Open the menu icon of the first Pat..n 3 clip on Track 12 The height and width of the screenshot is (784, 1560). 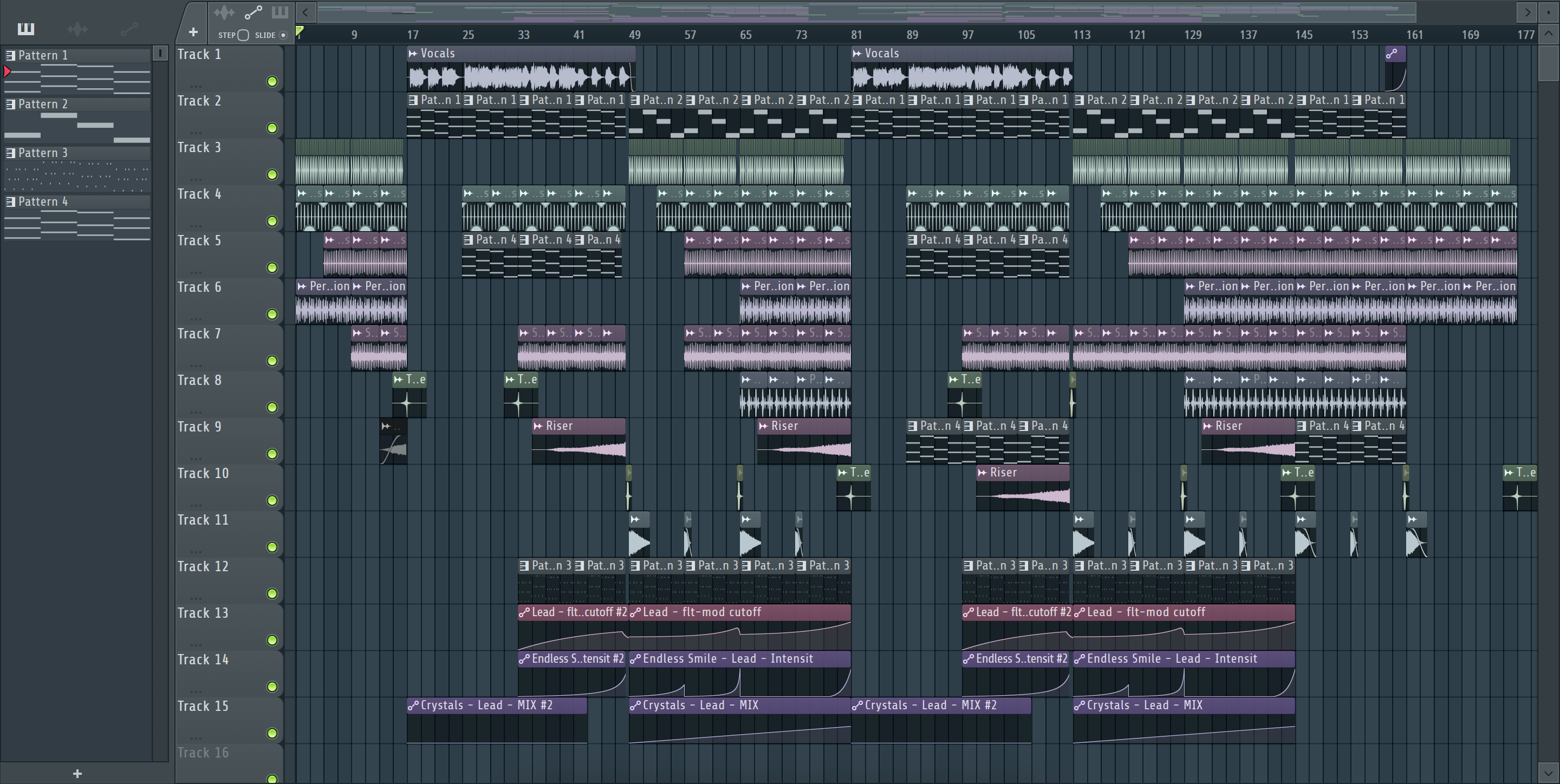click(x=524, y=566)
